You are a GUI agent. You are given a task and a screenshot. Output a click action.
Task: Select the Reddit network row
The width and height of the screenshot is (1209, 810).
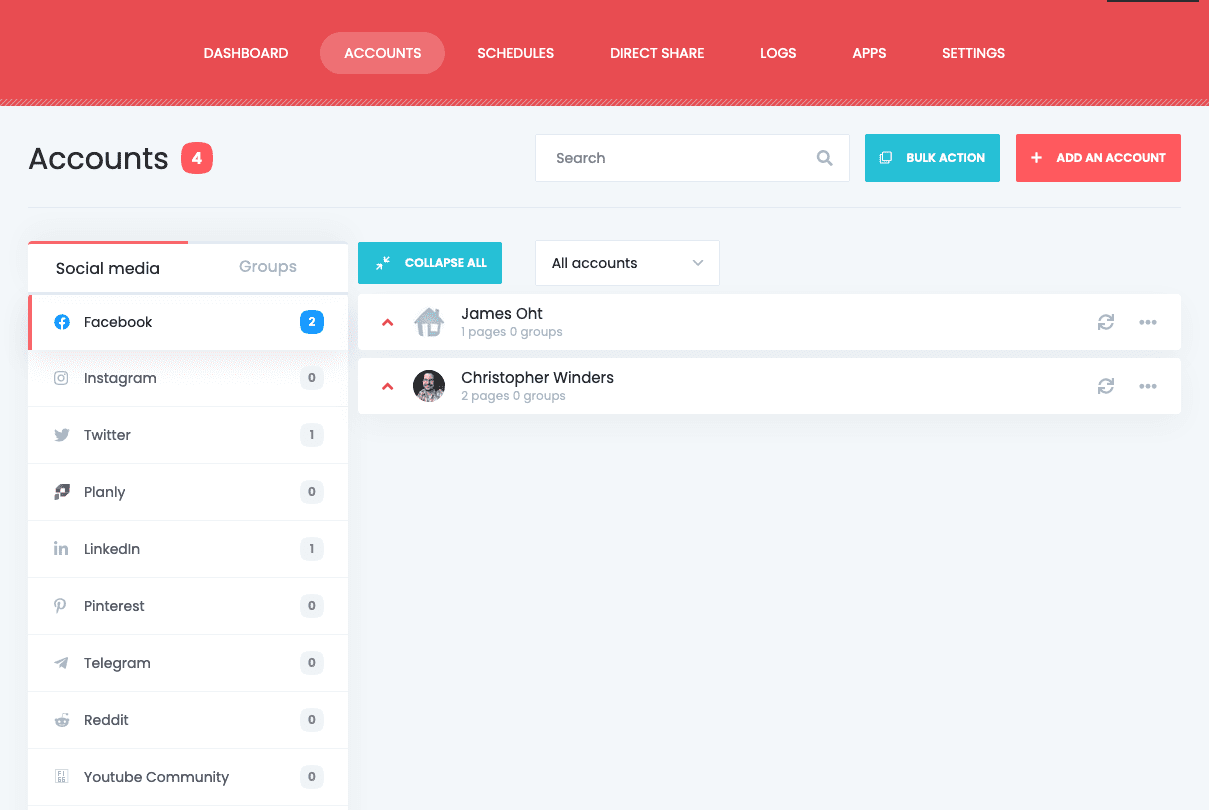188,720
